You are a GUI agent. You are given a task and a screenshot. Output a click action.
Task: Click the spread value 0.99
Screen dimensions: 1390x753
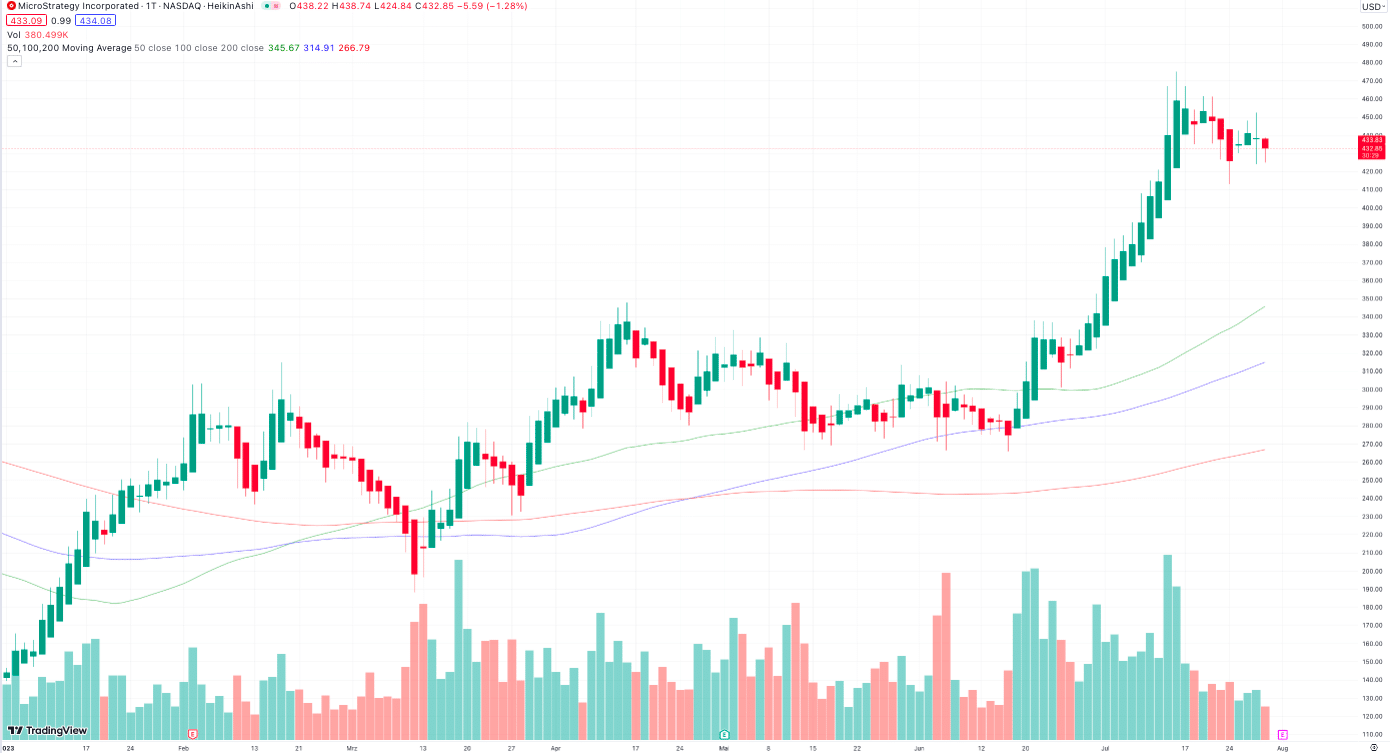point(61,20)
